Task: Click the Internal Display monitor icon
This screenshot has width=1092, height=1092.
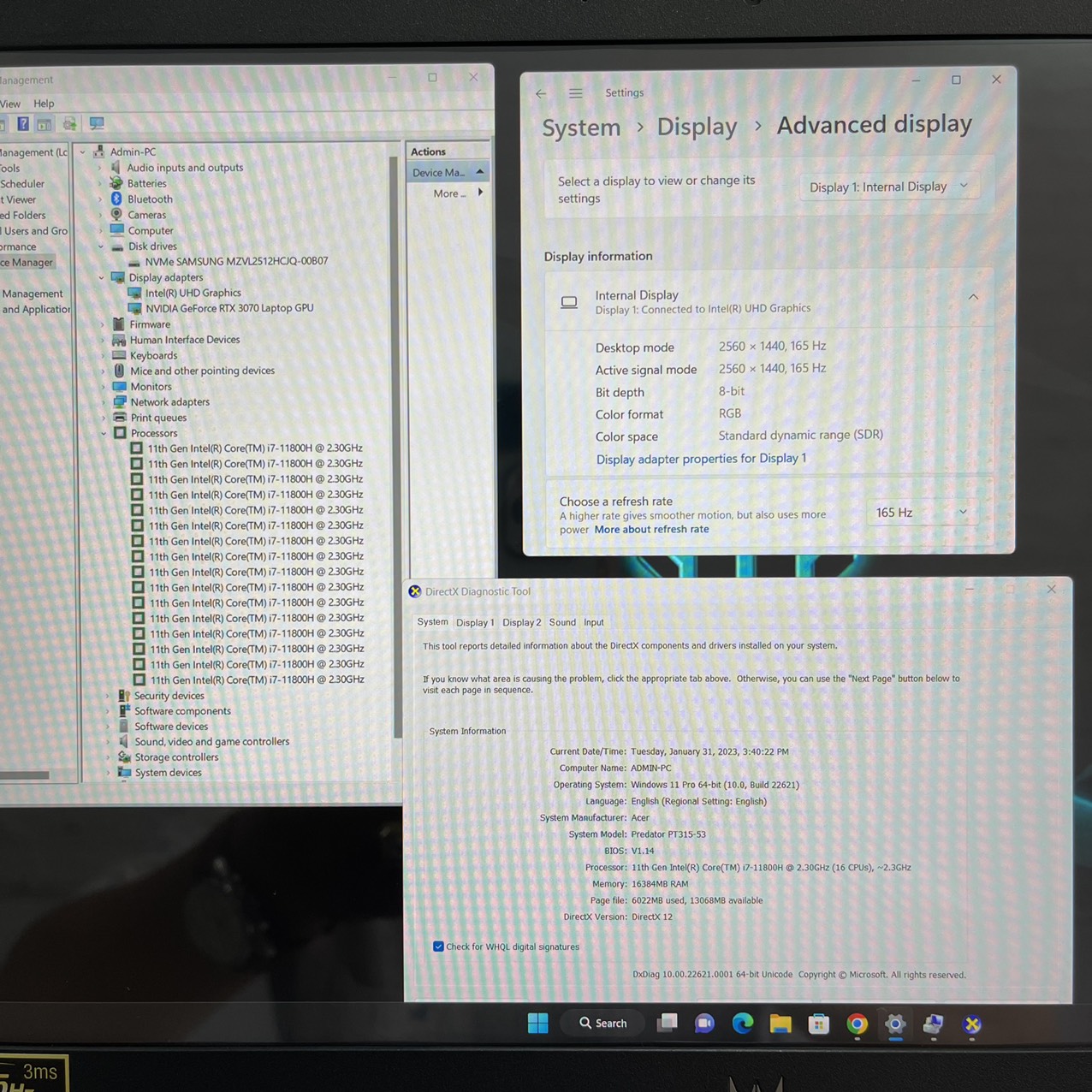Action: point(569,302)
